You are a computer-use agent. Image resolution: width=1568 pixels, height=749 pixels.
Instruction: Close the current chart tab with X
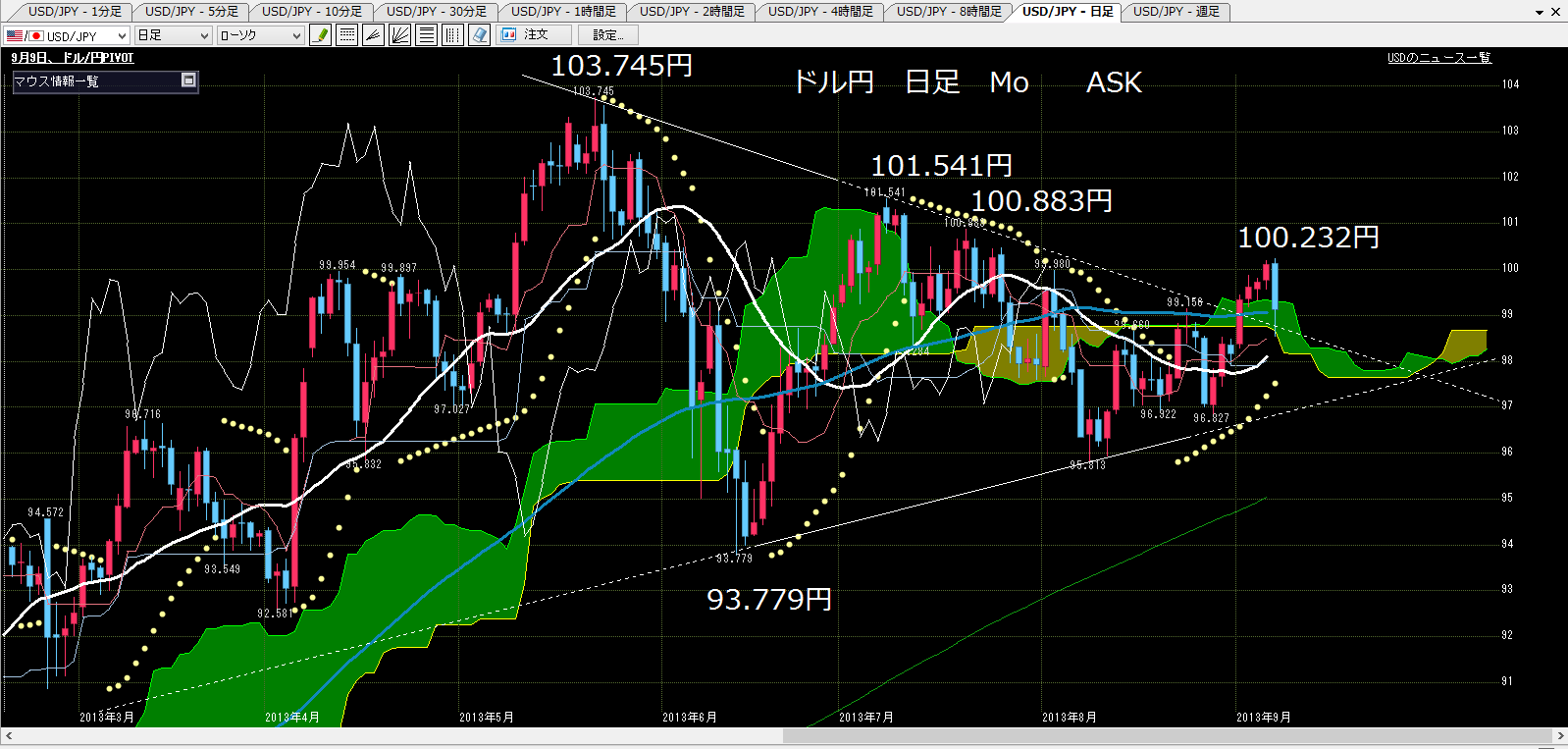[1555, 13]
